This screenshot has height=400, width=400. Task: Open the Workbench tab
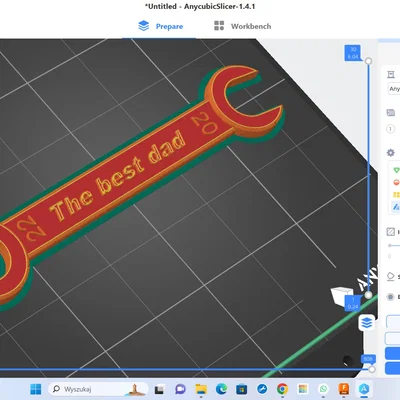click(x=242, y=26)
